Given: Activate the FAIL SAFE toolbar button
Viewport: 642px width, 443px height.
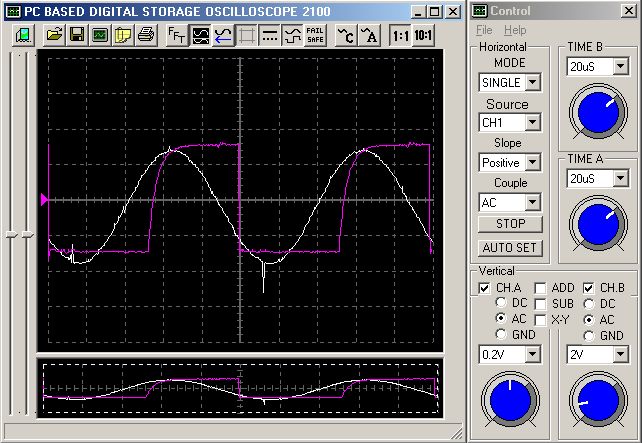Looking at the screenshot, I should pos(315,35).
